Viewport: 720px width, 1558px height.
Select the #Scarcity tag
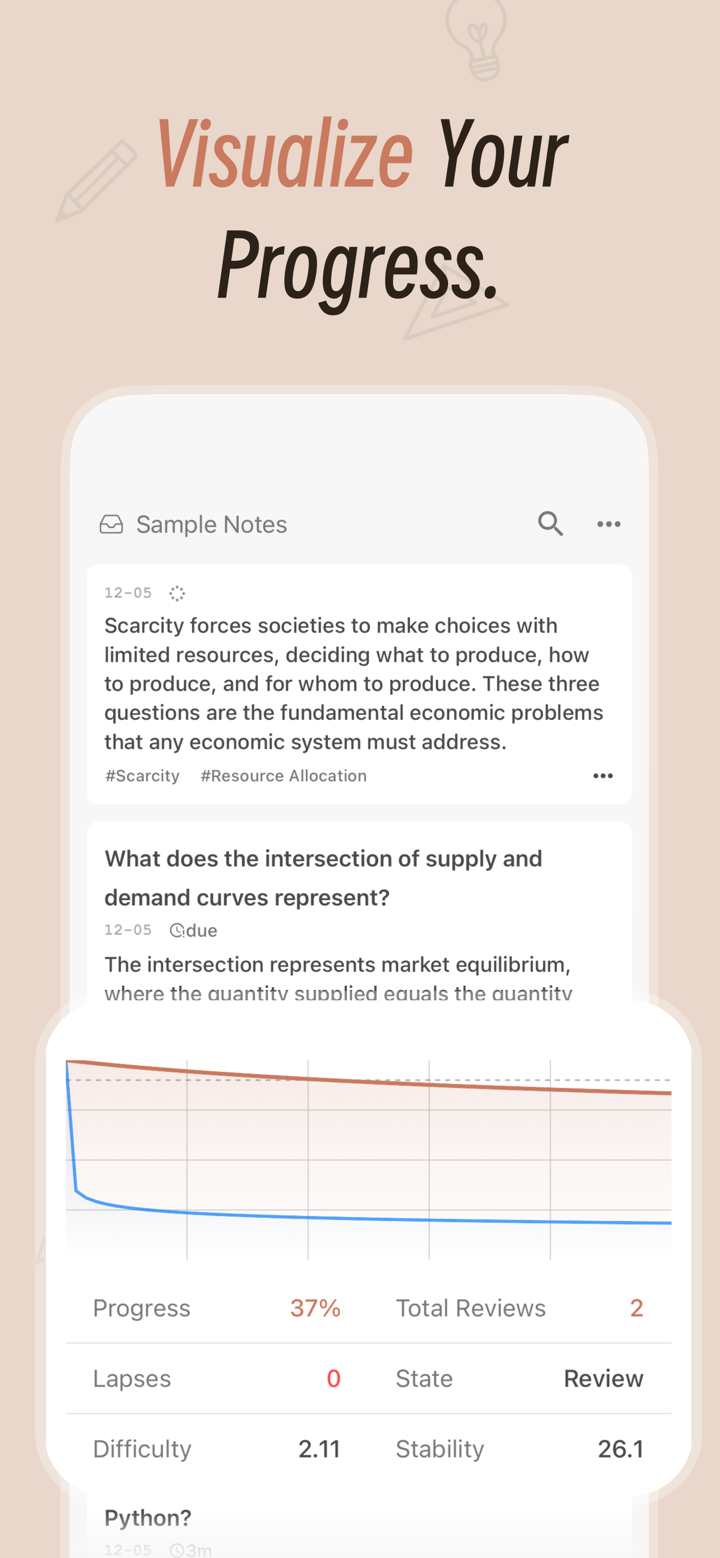pos(141,775)
